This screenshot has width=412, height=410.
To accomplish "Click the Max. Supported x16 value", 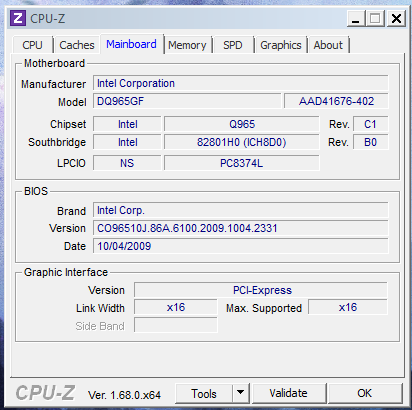I will (348, 307).
